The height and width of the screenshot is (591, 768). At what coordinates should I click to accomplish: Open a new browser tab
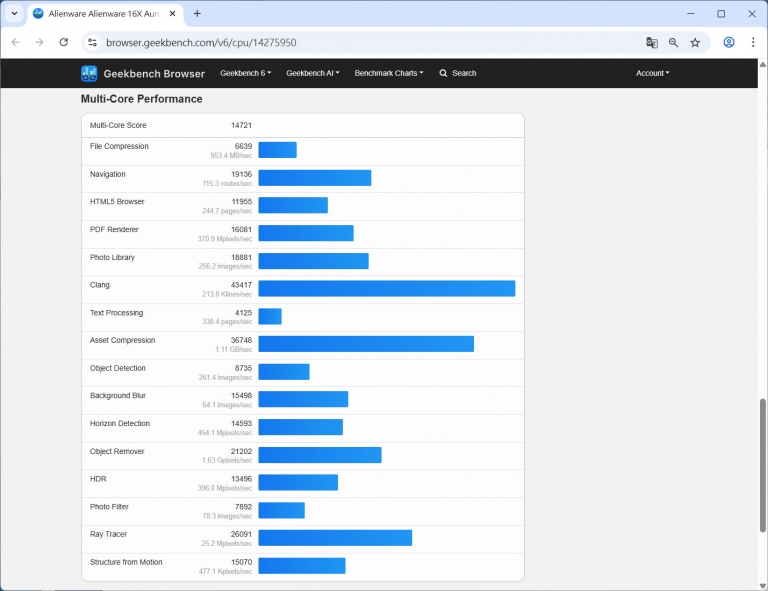(x=197, y=14)
